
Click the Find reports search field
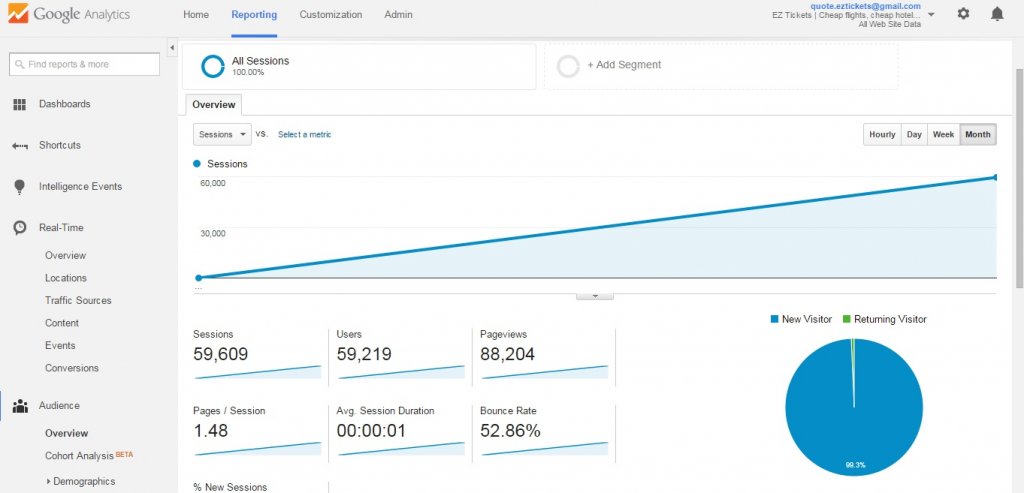click(x=85, y=64)
